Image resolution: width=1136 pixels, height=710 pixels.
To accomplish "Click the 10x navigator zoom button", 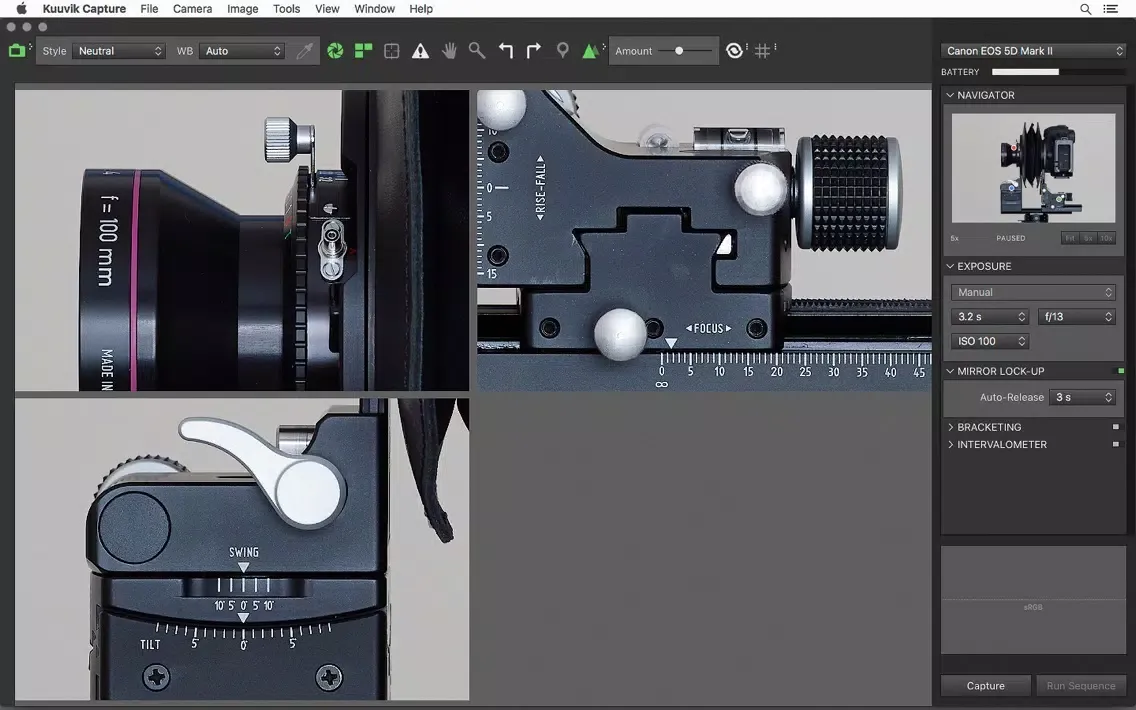I will pyautogui.click(x=1106, y=238).
